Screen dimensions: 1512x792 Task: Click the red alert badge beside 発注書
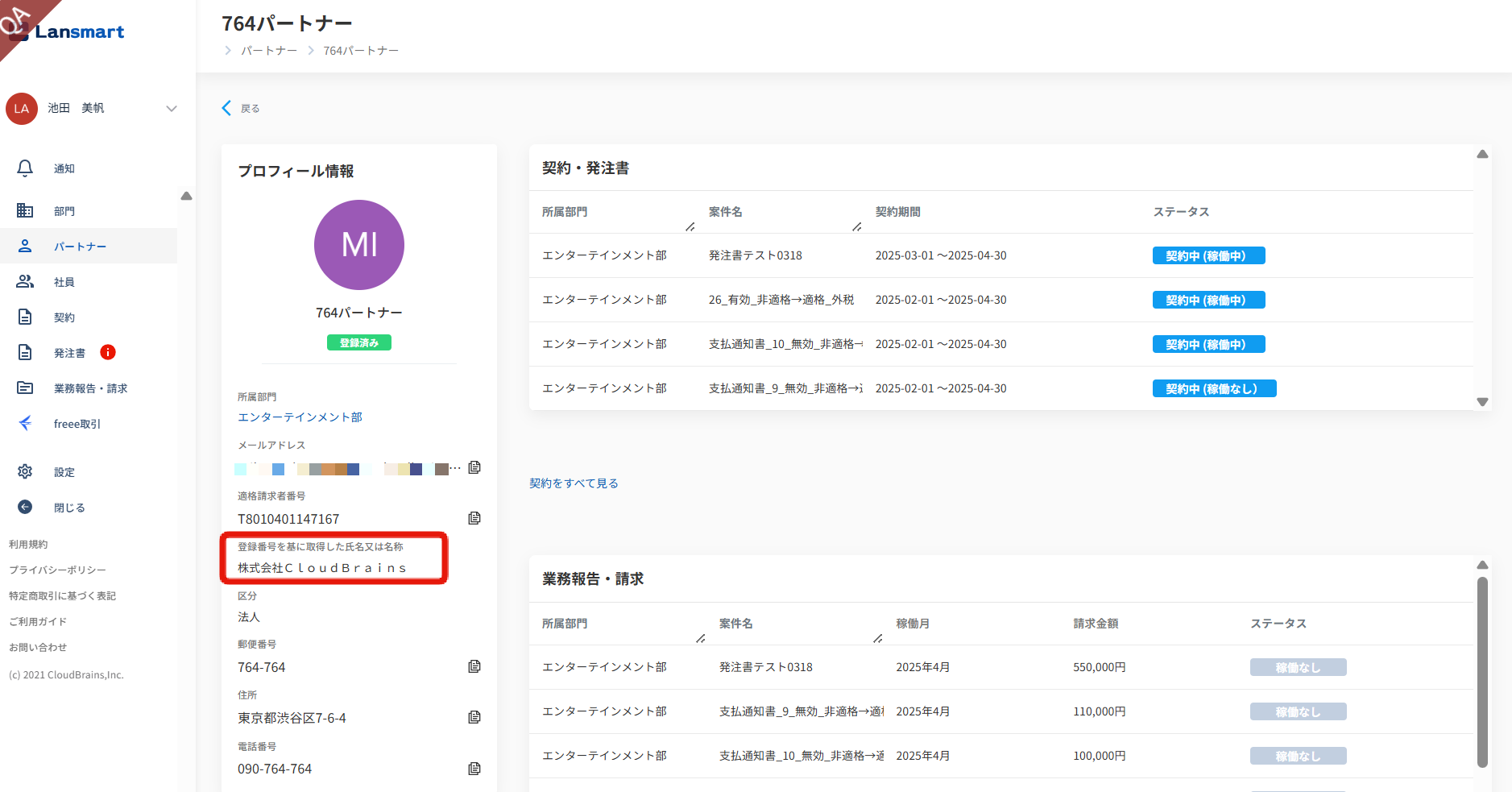pyautogui.click(x=108, y=352)
